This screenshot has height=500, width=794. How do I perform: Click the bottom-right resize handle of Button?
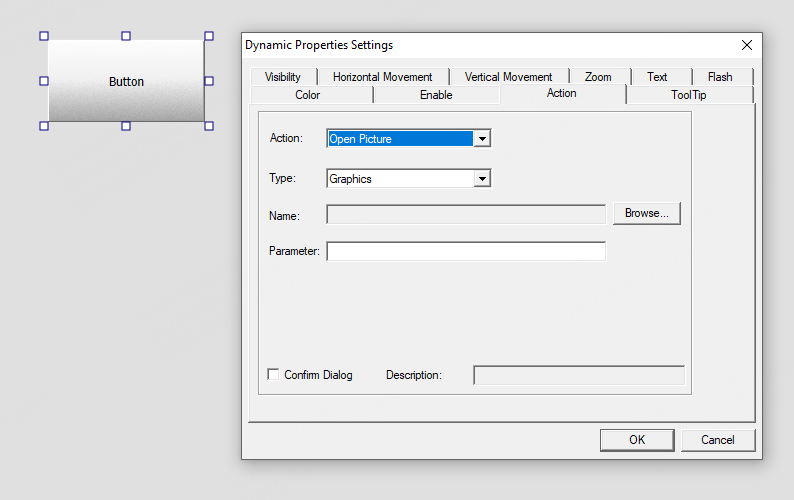tap(209, 126)
